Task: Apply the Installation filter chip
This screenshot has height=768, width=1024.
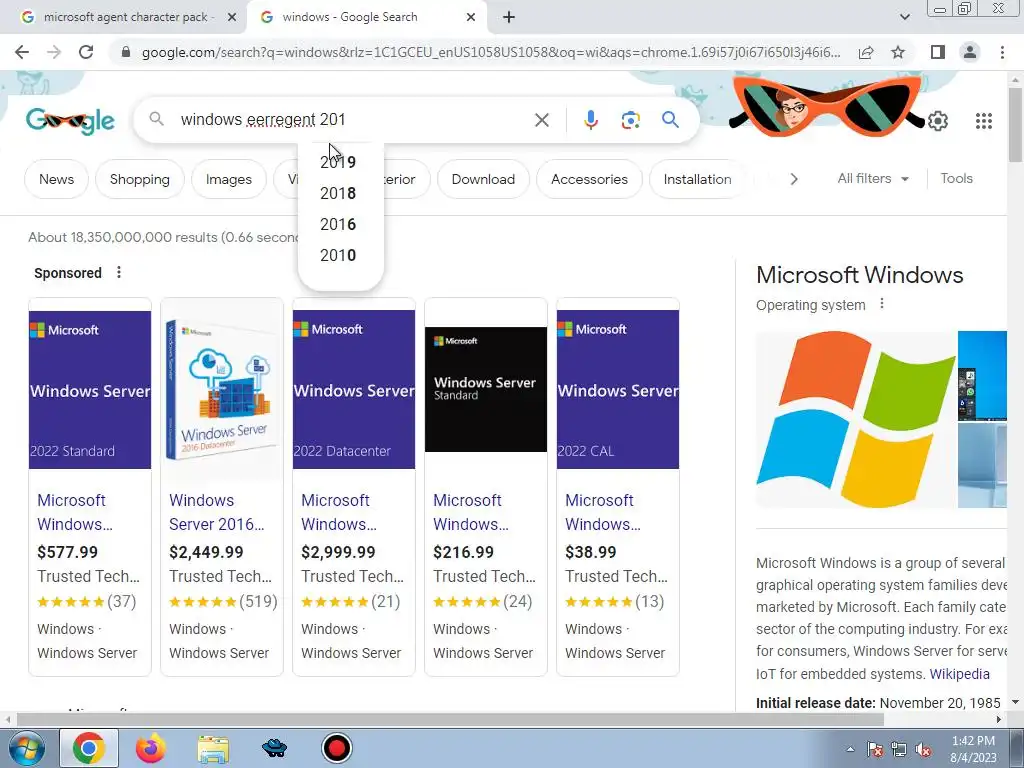Action: point(697,179)
